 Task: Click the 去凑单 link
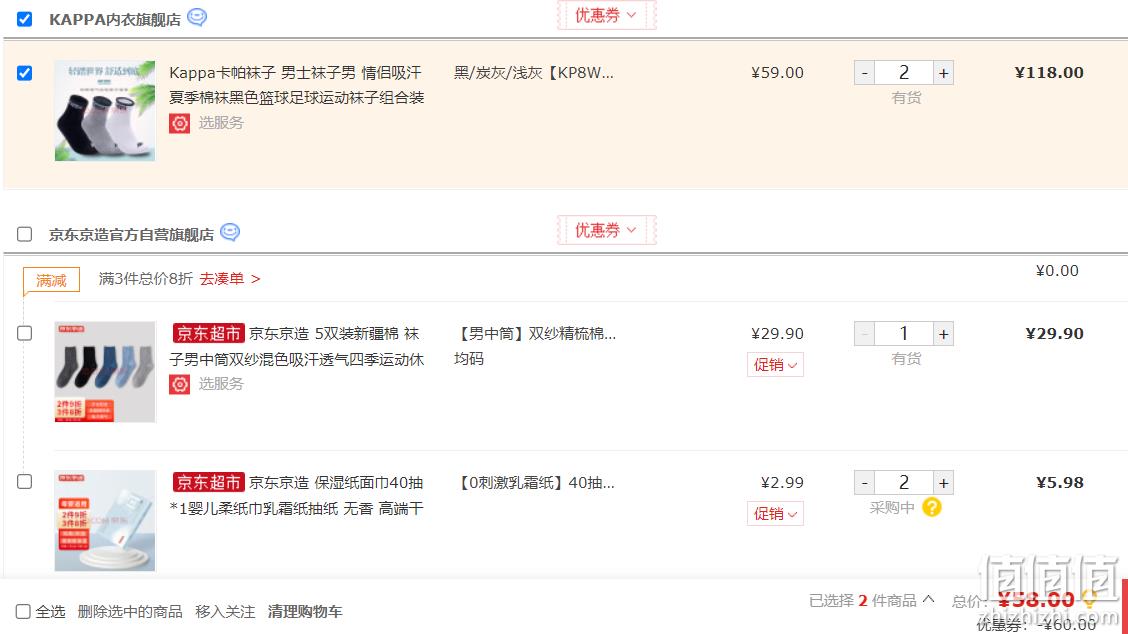coord(229,278)
